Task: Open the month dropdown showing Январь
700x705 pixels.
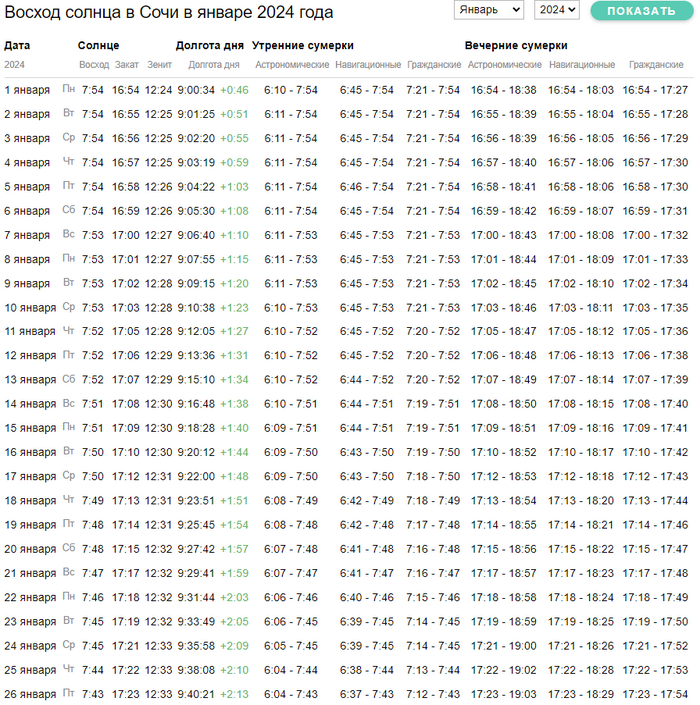Action: 489,10
